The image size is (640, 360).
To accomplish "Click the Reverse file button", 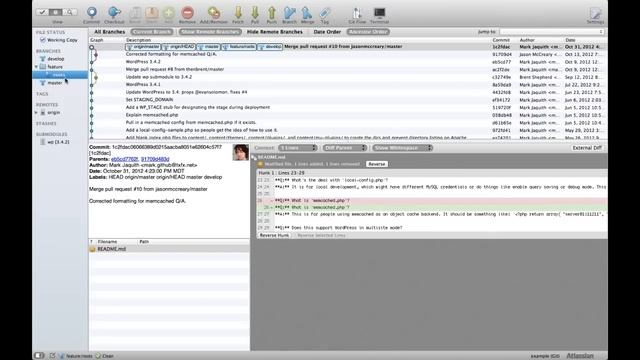I will coord(376,164).
